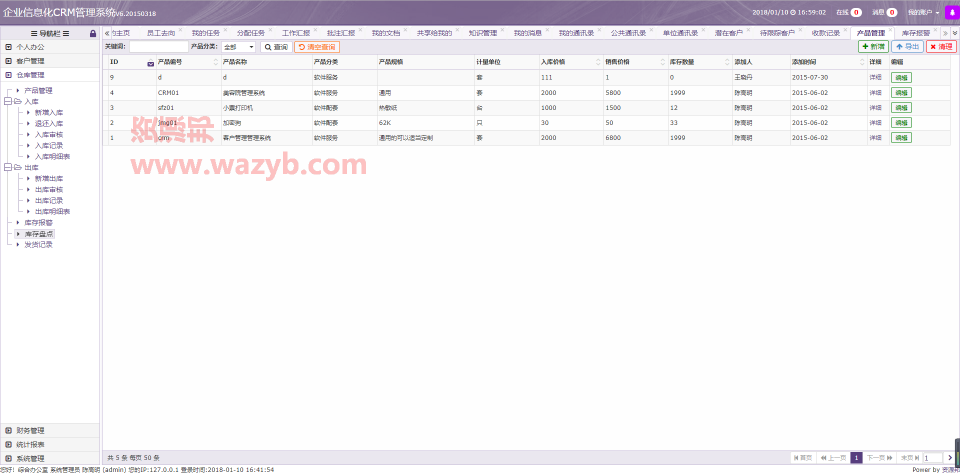The width and height of the screenshot is (960, 475).
Task: Click the clock icon in header datetime
Action: click(793, 12)
